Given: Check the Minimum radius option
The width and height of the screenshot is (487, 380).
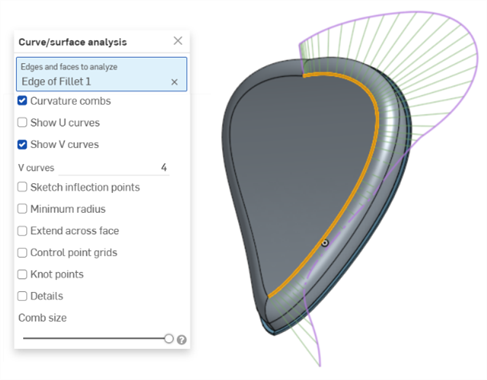Looking at the screenshot, I should click(22, 209).
